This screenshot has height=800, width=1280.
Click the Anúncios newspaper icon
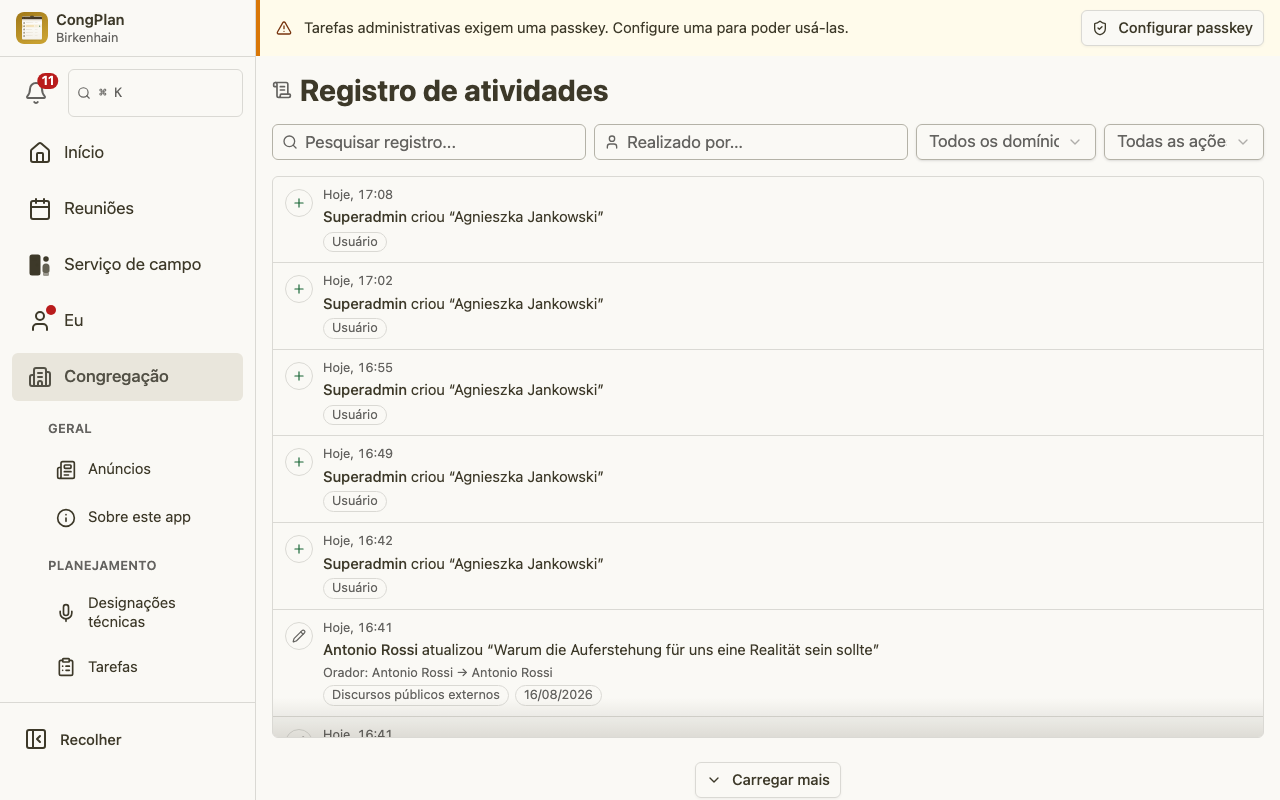[x=66, y=469]
